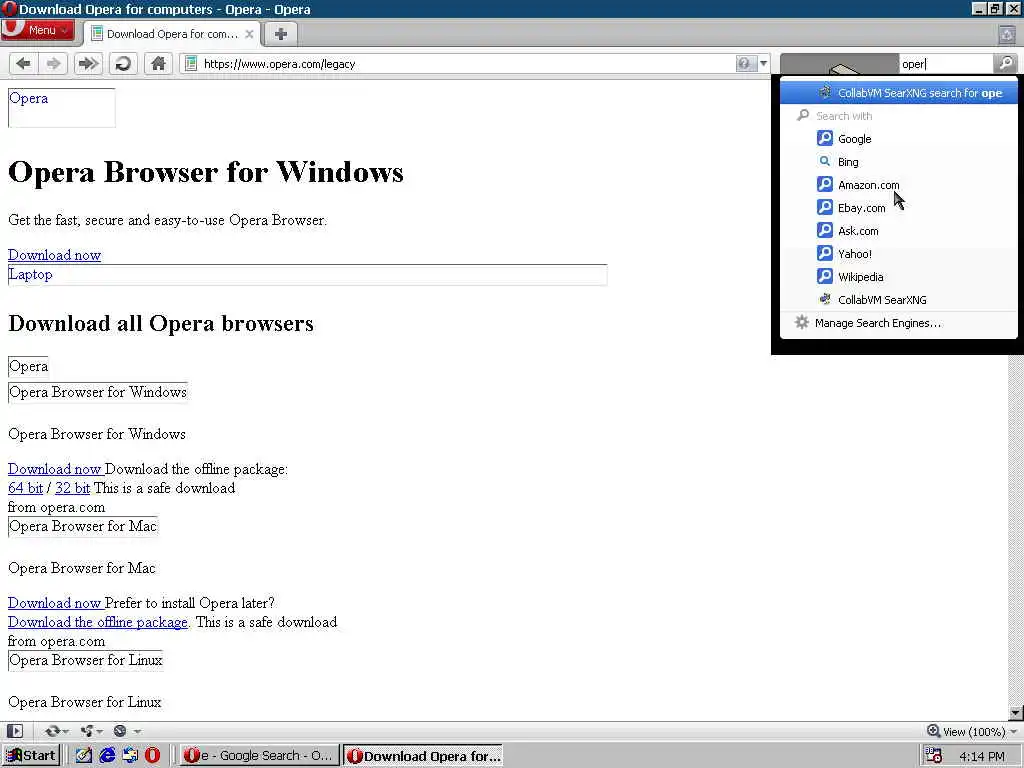The image size is (1024, 768).
Task: Open a new tab with the plus button
Action: tap(280, 34)
